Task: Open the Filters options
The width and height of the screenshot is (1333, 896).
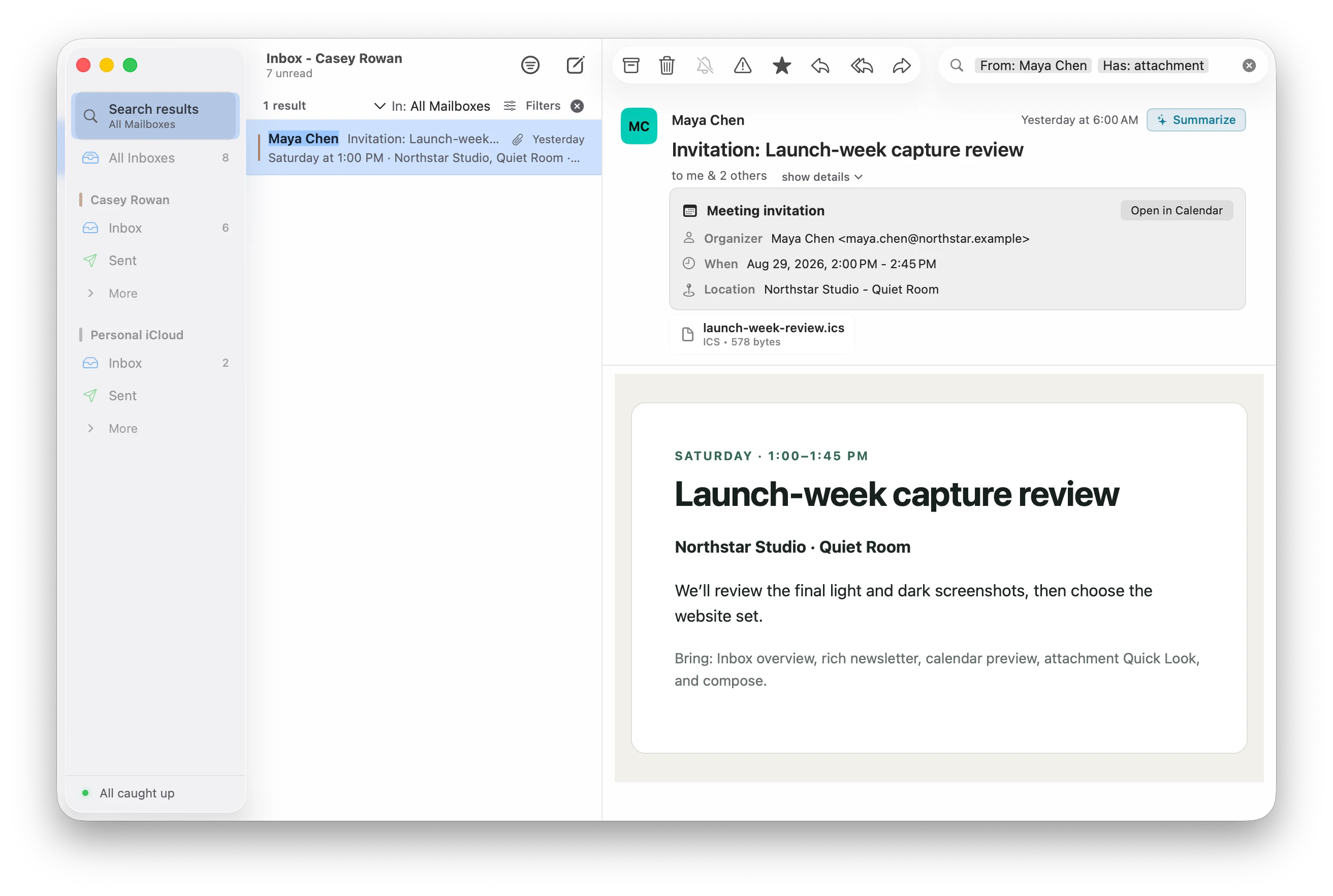Action: pos(531,106)
